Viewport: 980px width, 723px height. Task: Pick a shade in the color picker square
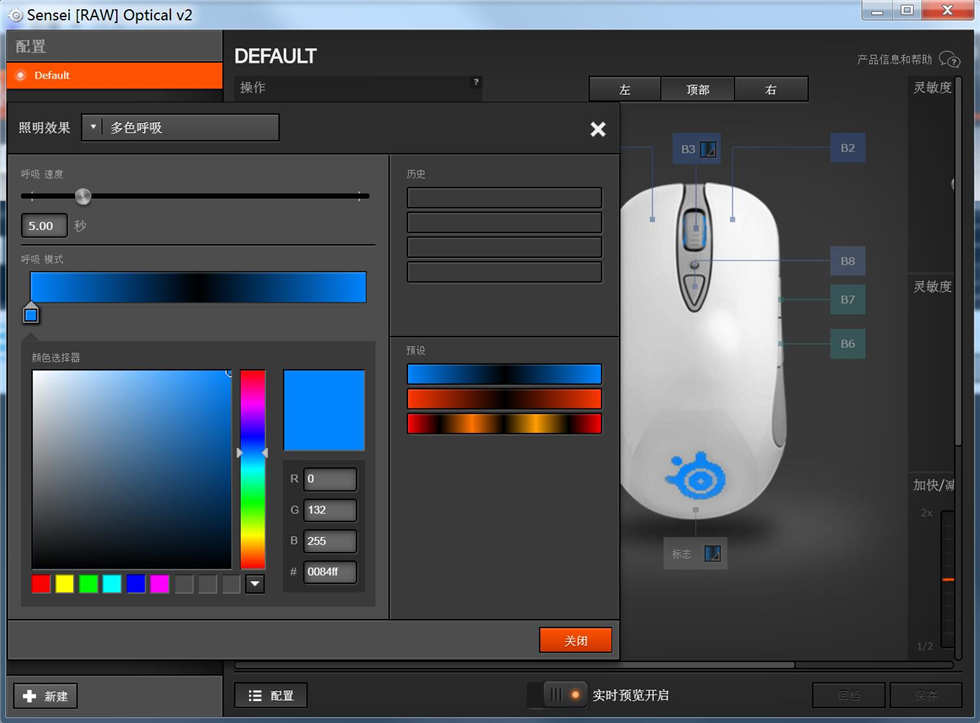pyautogui.click(x=132, y=469)
